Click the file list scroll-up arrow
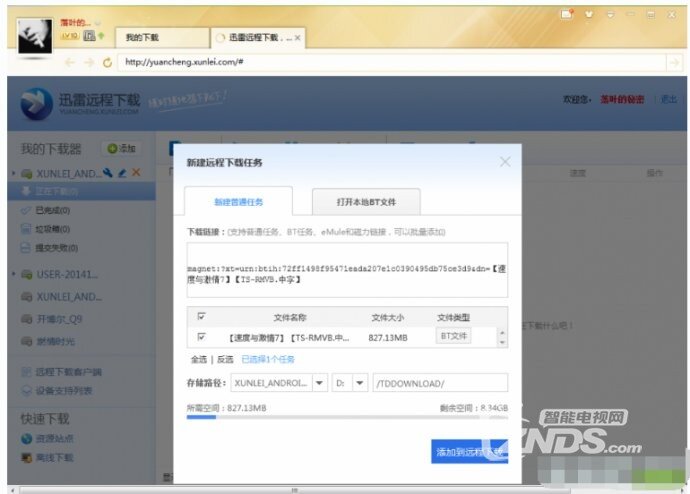The height and width of the screenshot is (494, 690). pos(502,333)
